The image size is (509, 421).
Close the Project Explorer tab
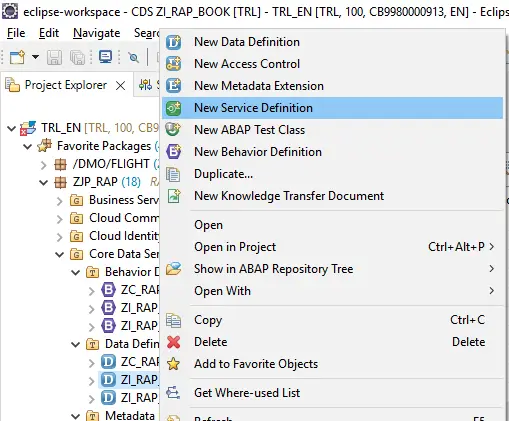(120, 86)
